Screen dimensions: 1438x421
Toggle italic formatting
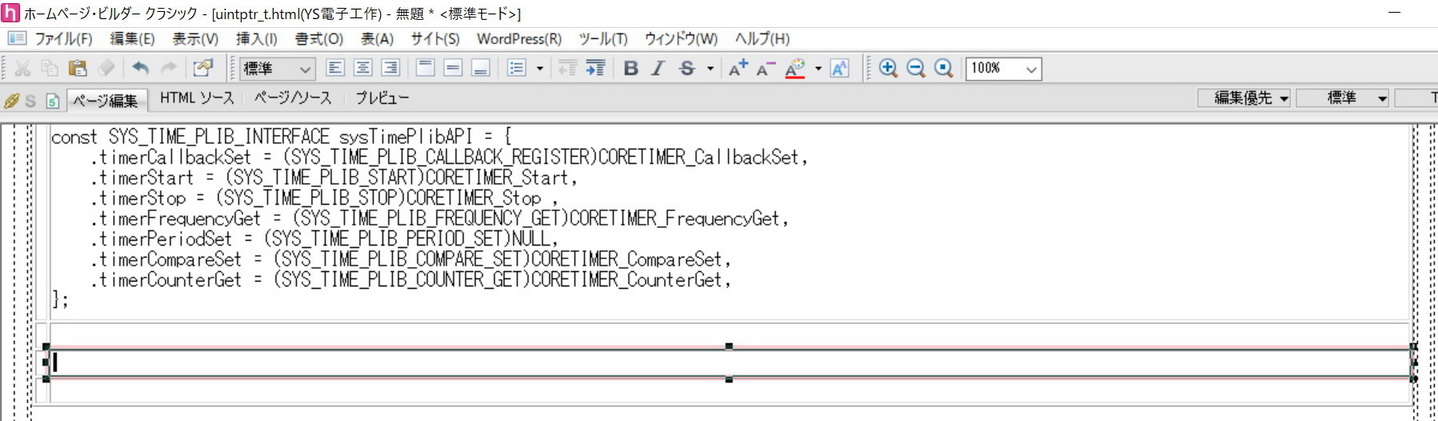[x=658, y=69]
